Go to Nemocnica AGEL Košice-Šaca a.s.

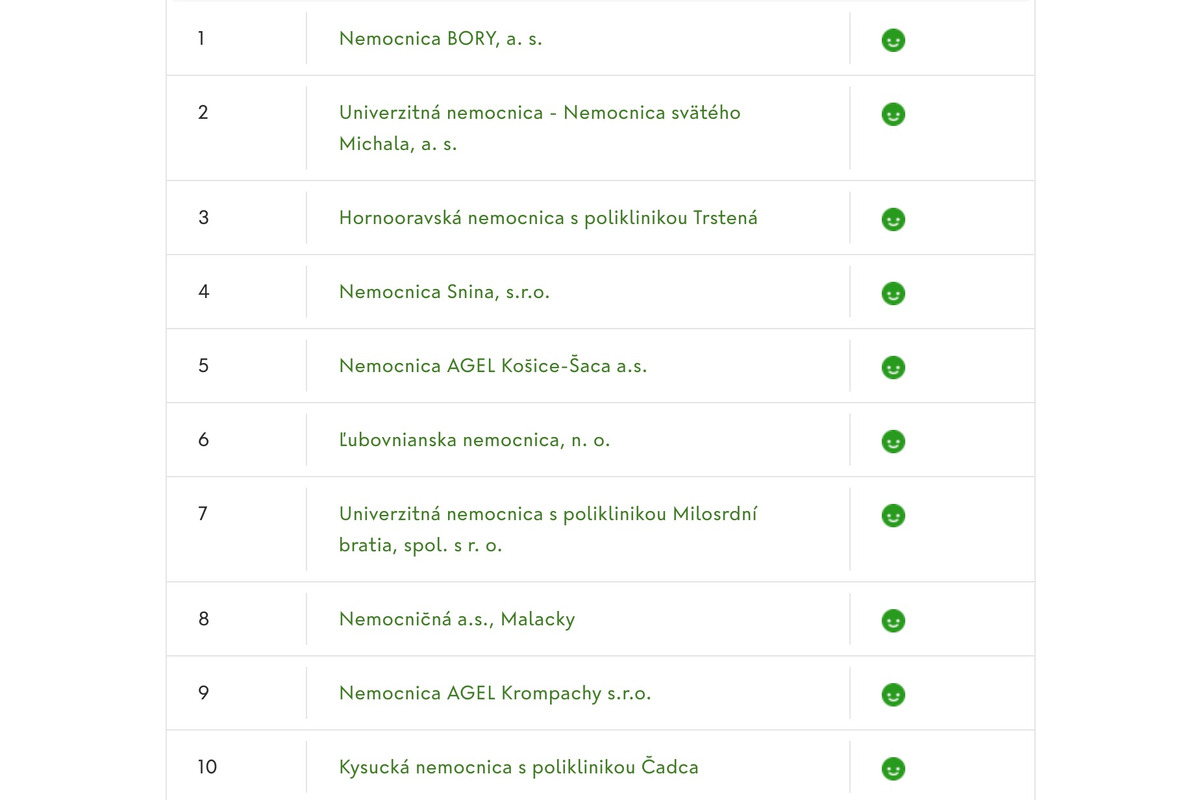click(493, 366)
